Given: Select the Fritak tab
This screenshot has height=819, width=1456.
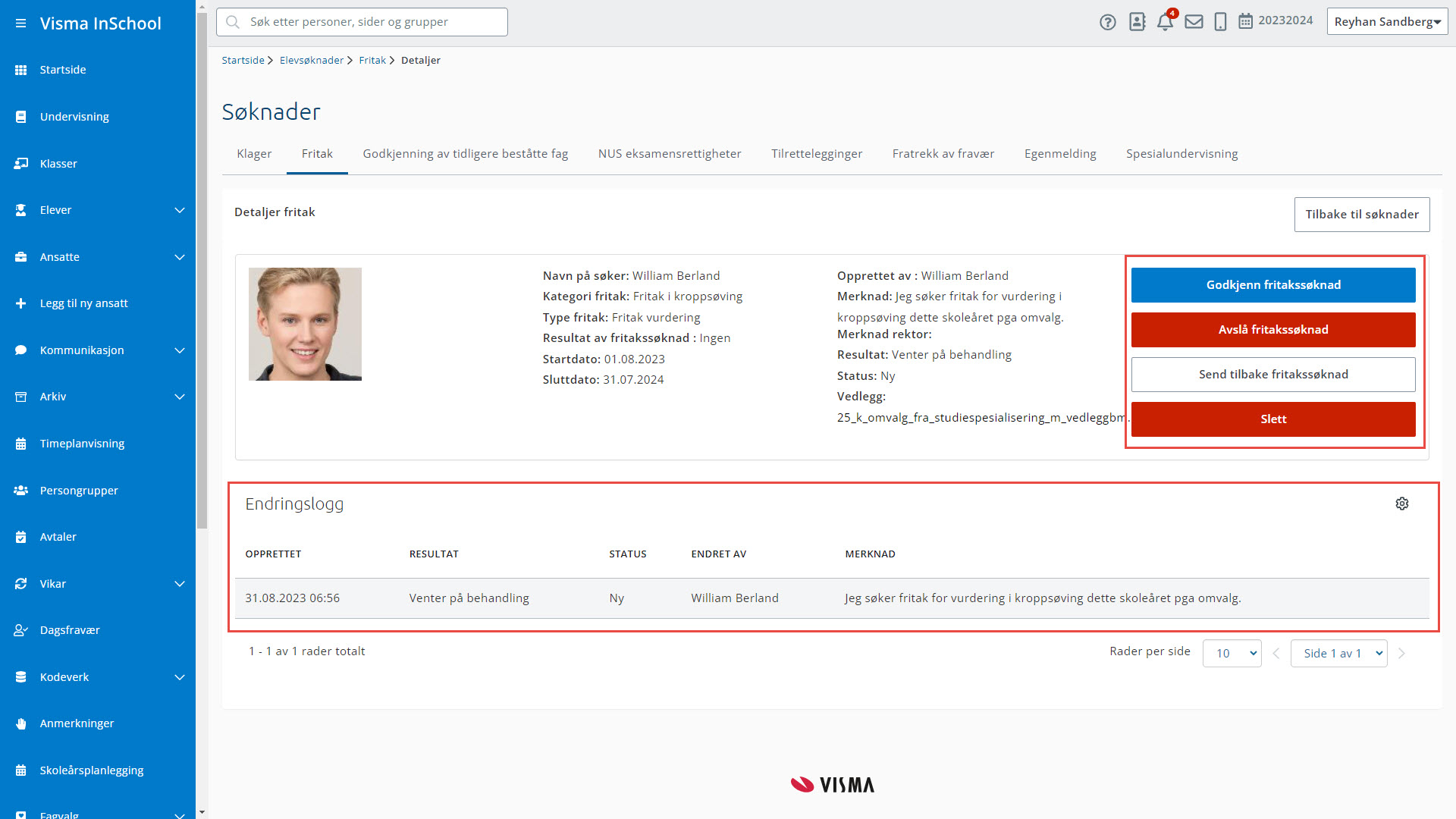Looking at the screenshot, I should pyautogui.click(x=317, y=154).
